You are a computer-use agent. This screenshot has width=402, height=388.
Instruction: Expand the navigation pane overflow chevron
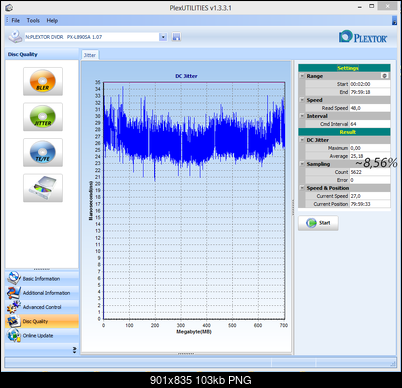point(74,350)
